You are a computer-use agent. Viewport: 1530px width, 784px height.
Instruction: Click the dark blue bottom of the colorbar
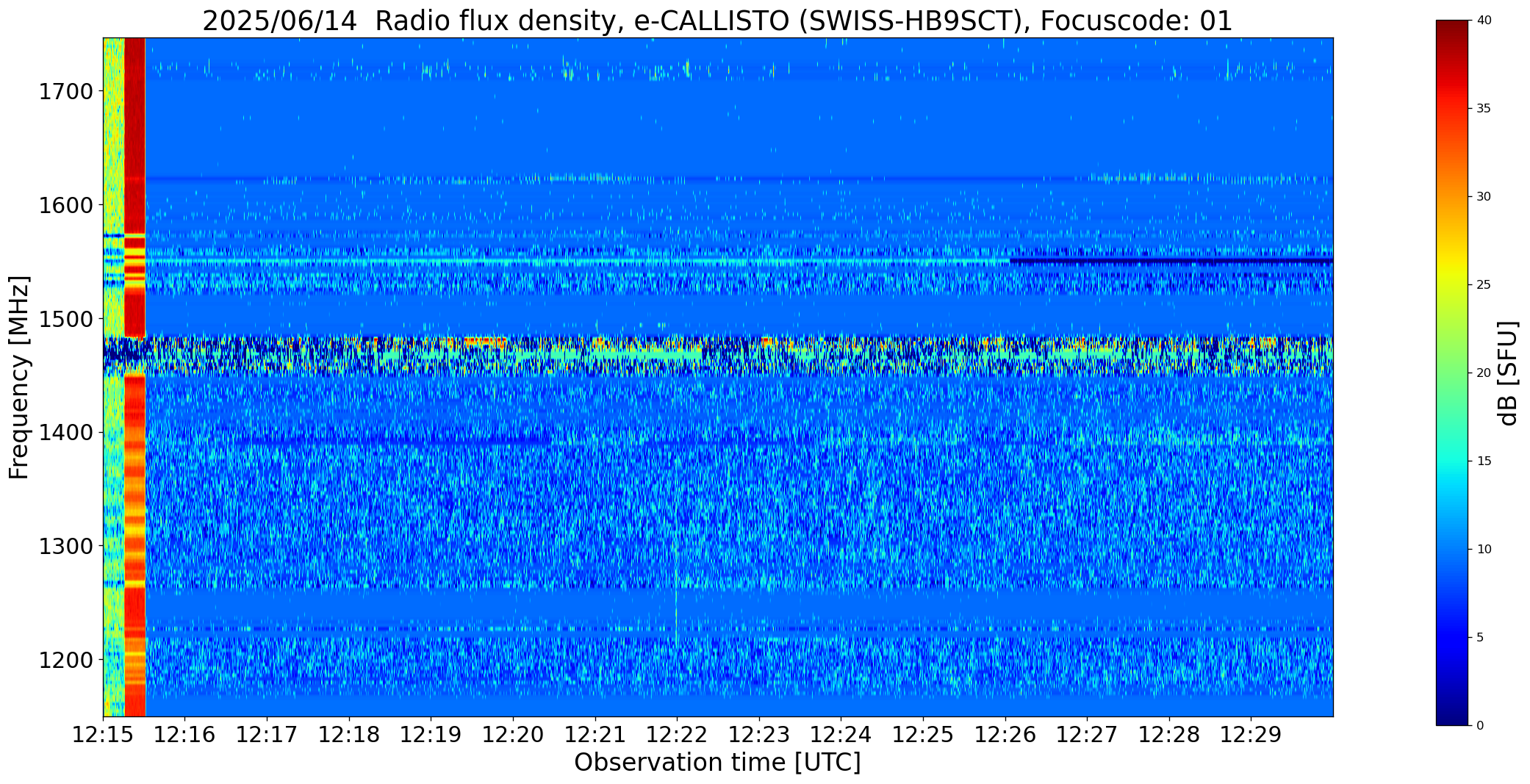1453,716
